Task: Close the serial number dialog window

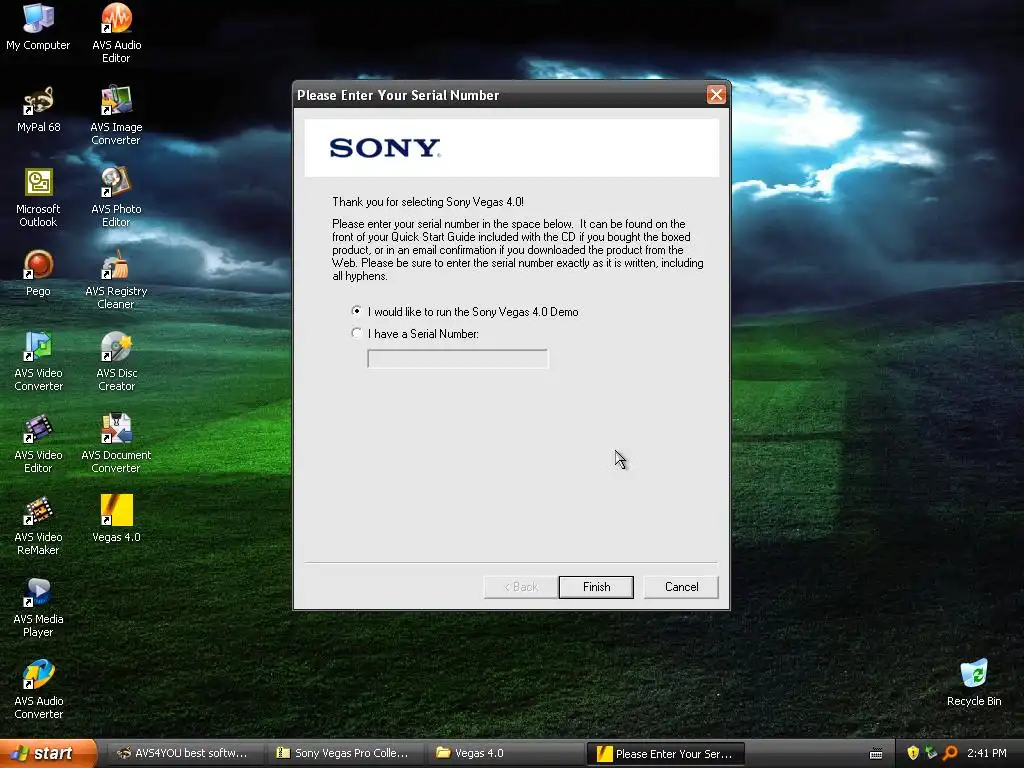Action: point(716,95)
